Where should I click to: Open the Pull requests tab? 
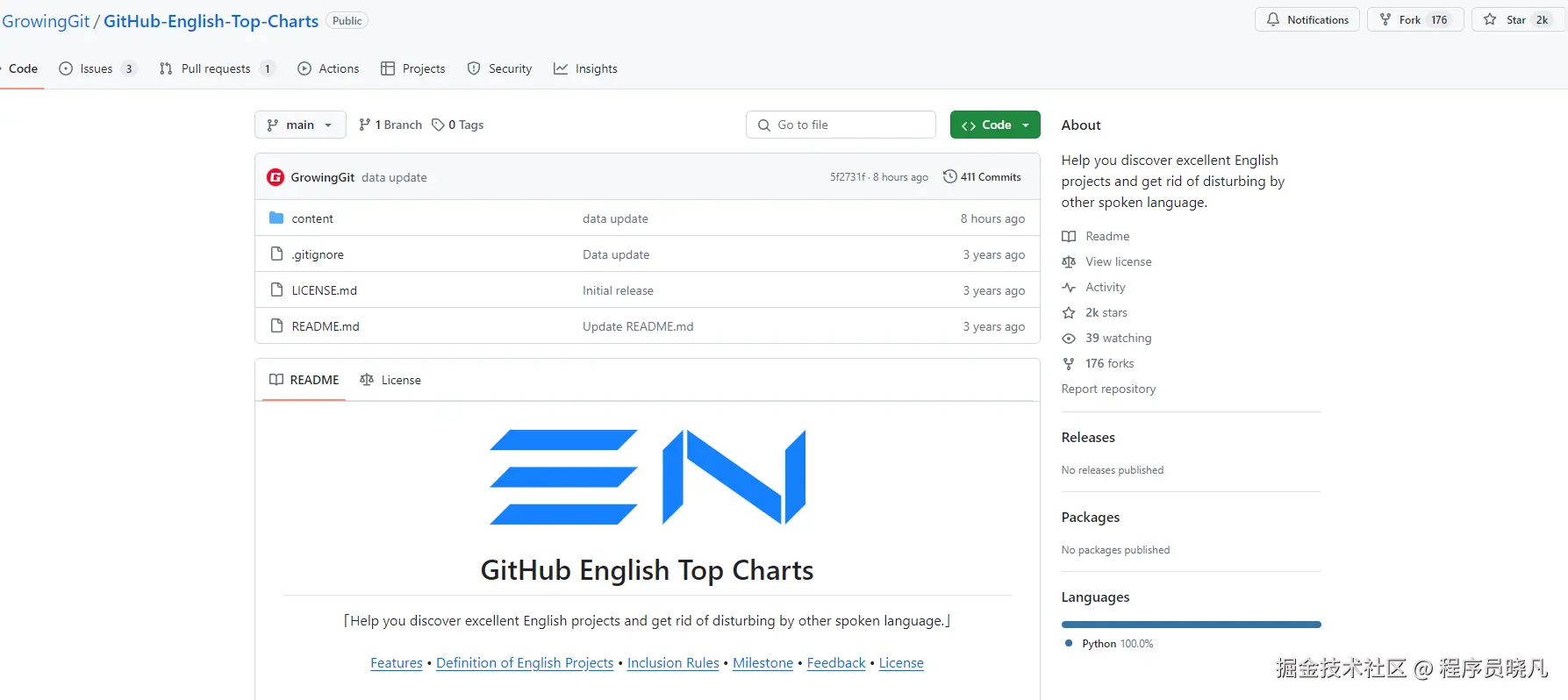pos(216,68)
